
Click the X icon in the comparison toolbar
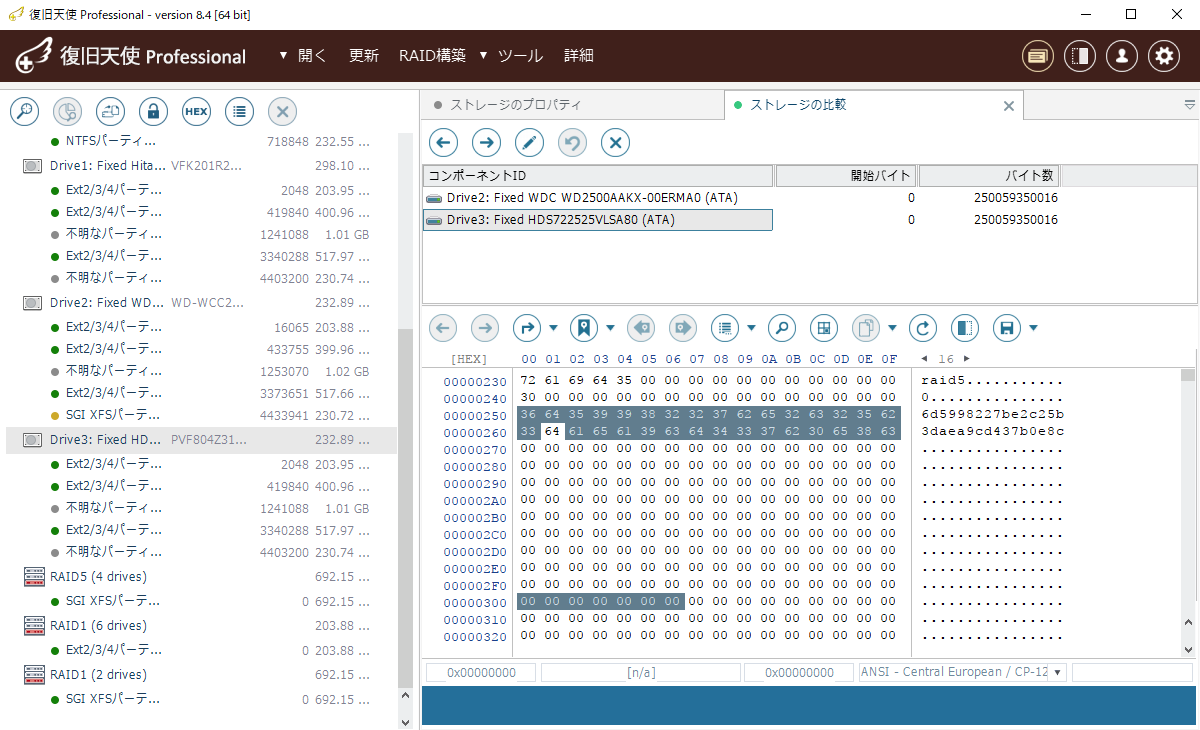click(x=615, y=143)
